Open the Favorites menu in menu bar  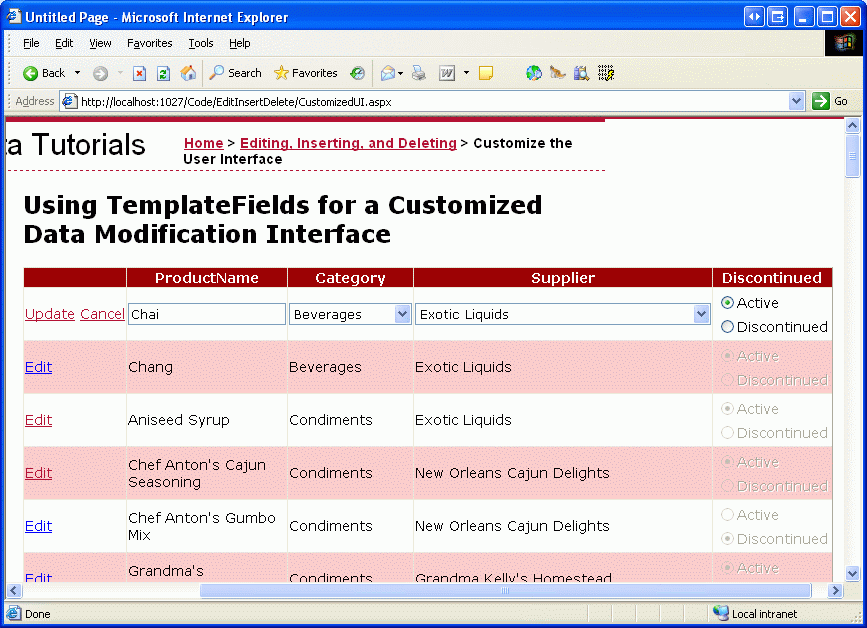tap(149, 43)
